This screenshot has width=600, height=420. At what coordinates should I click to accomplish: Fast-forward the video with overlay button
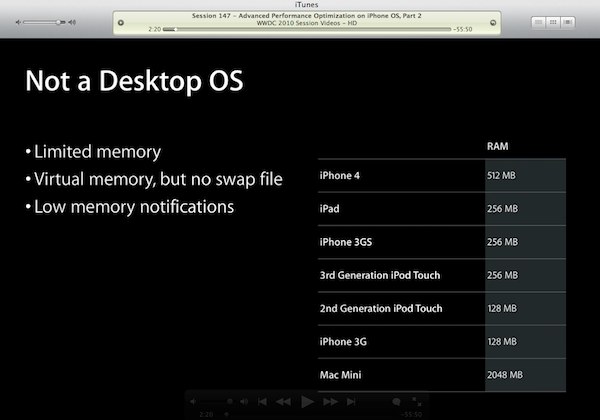coord(330,402)
